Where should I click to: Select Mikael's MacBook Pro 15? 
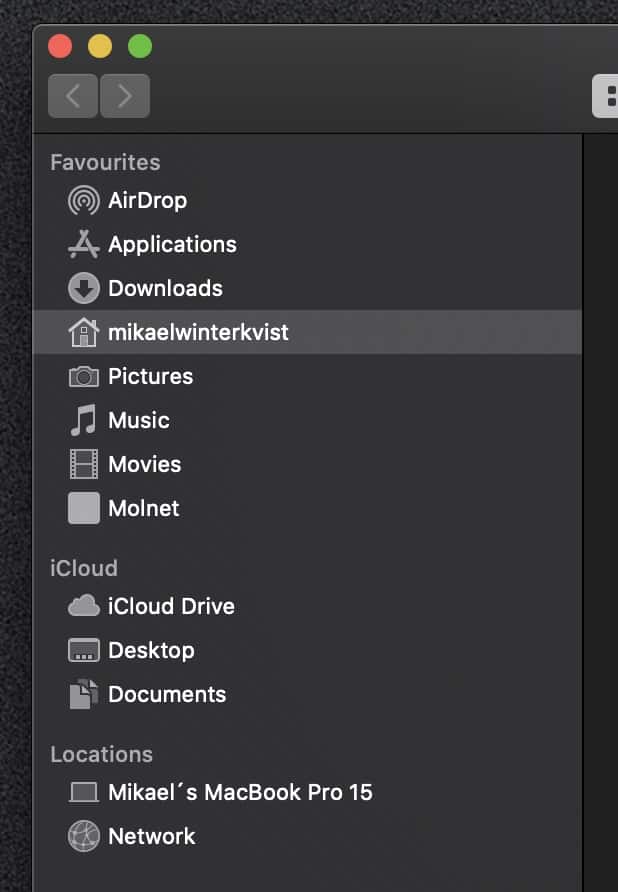[x=307, y=792]
